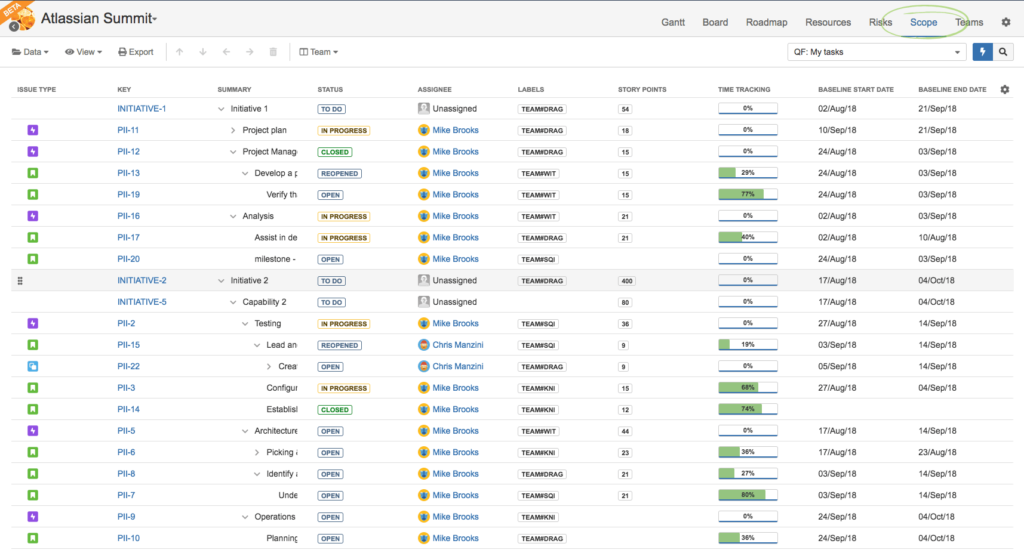Click Mike Brooks avatar on PII-19 row

point(424,195)
